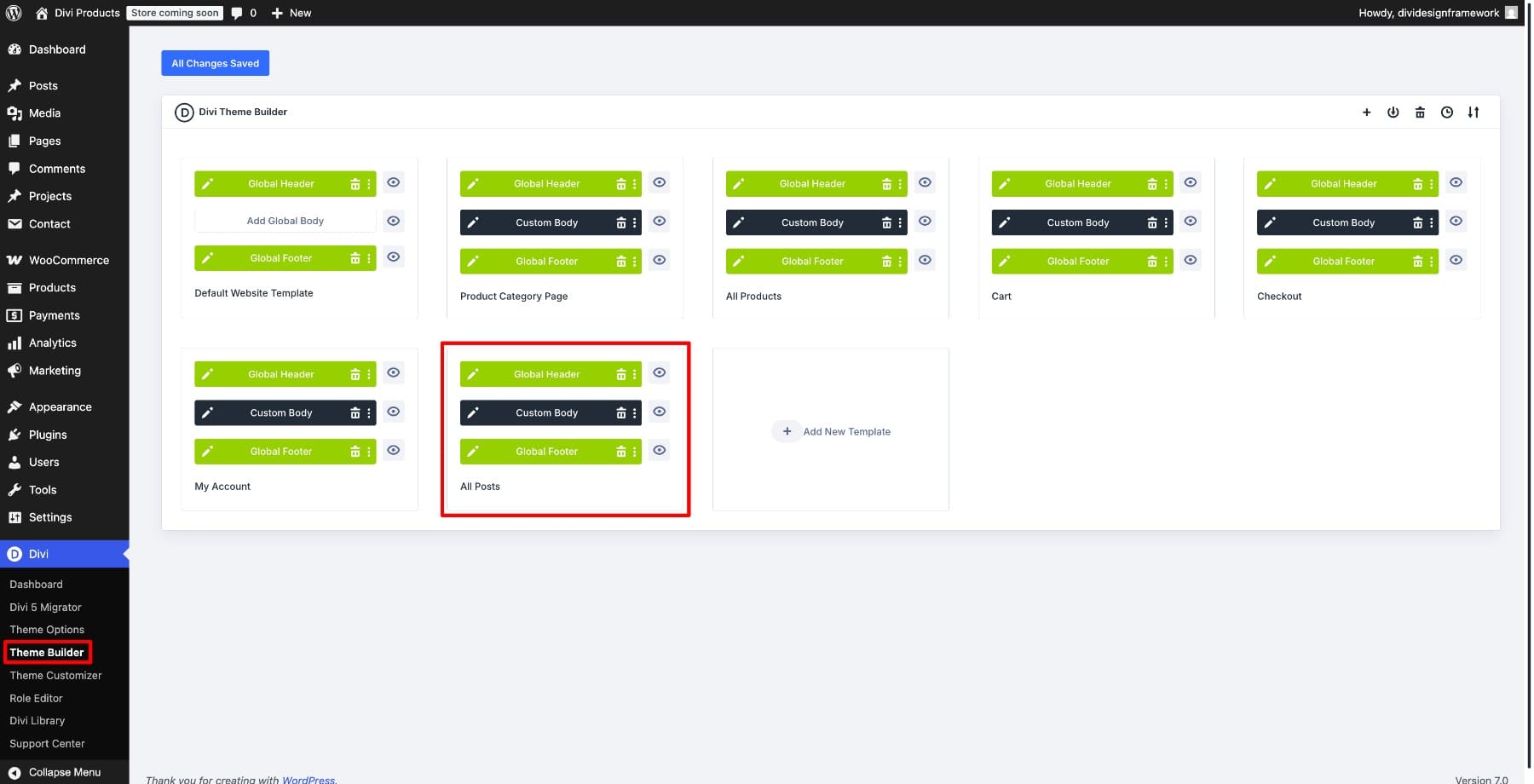The width and height of the screenshot is (1534, 784).
Task: Edit Custom Body of Cart template
Action: [x=1005, y=222]
